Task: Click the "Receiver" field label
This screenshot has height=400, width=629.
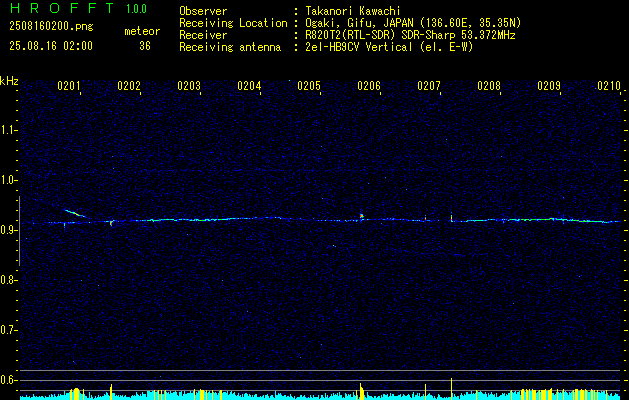Action: (203, 35)
